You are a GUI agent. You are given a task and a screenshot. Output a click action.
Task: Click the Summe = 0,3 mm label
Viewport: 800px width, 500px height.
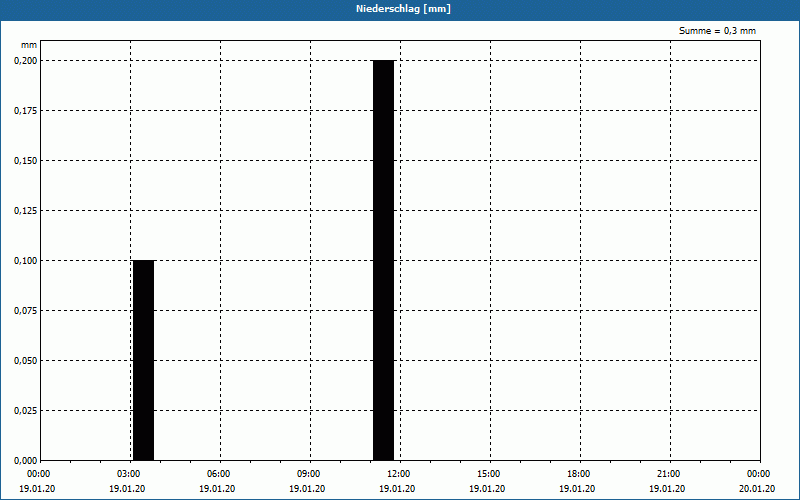(x=717, y=31)
